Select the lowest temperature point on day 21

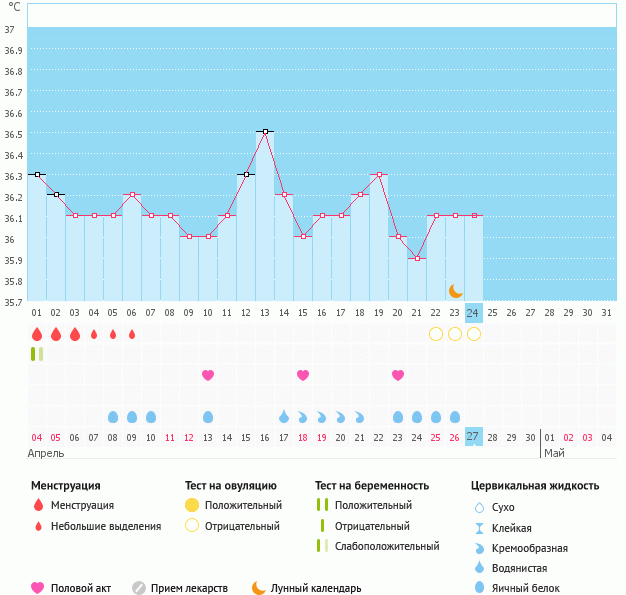click(x=417, y=258)
